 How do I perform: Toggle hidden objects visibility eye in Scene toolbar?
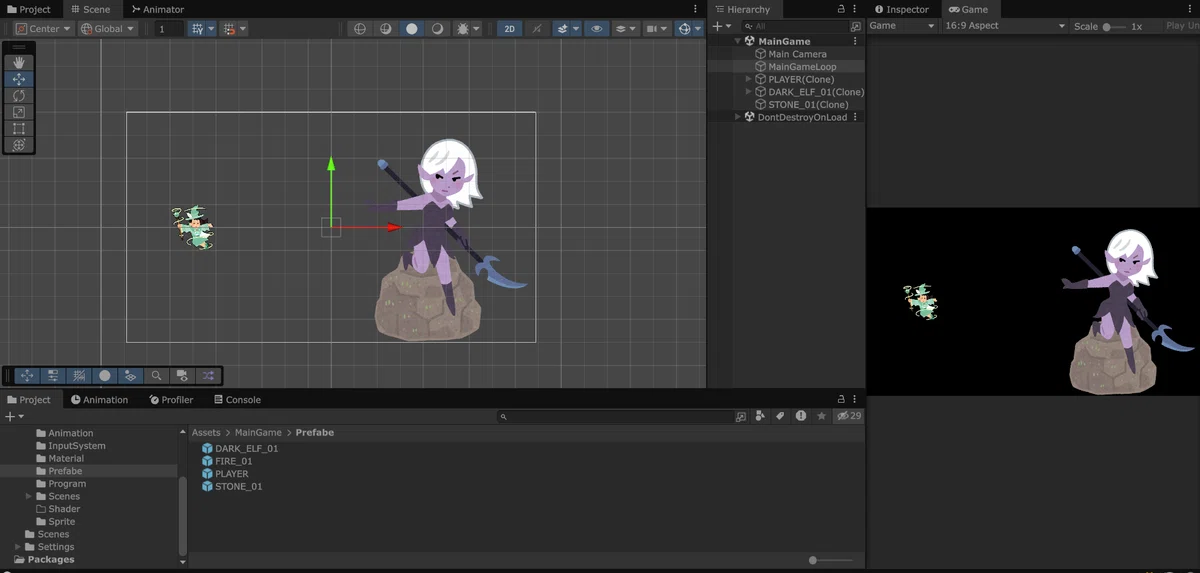597,29
